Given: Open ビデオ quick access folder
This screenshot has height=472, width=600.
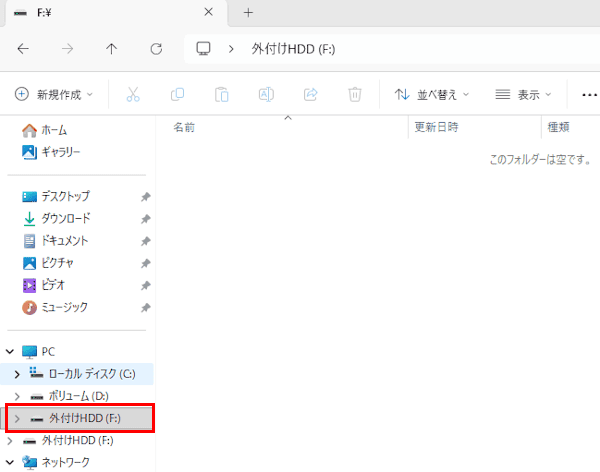Looking at the screenshot, I should pos(44,285).
